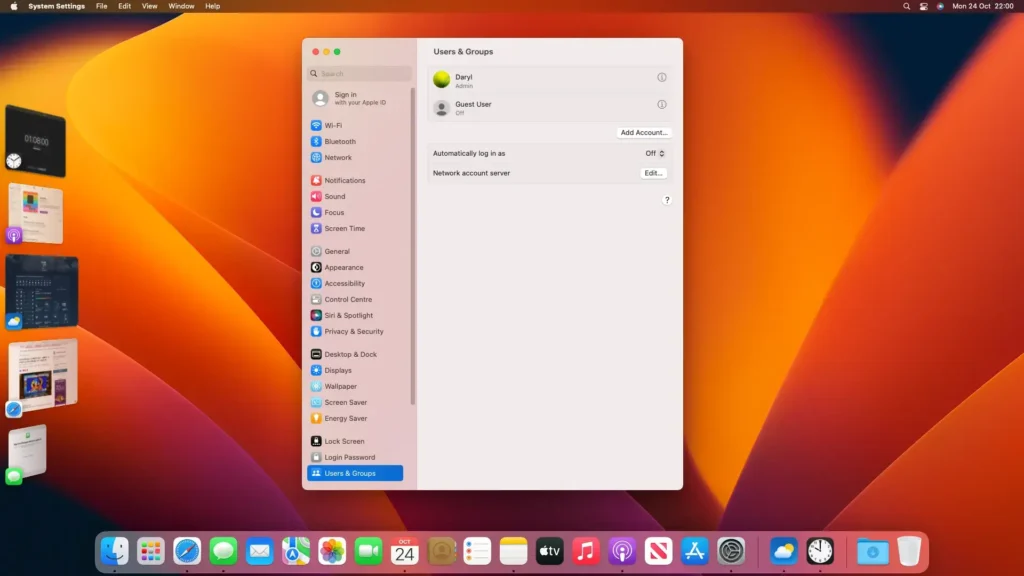Open the help question mark button
The width and height of the screenshot is (1024, 576).
click(667, 199)
